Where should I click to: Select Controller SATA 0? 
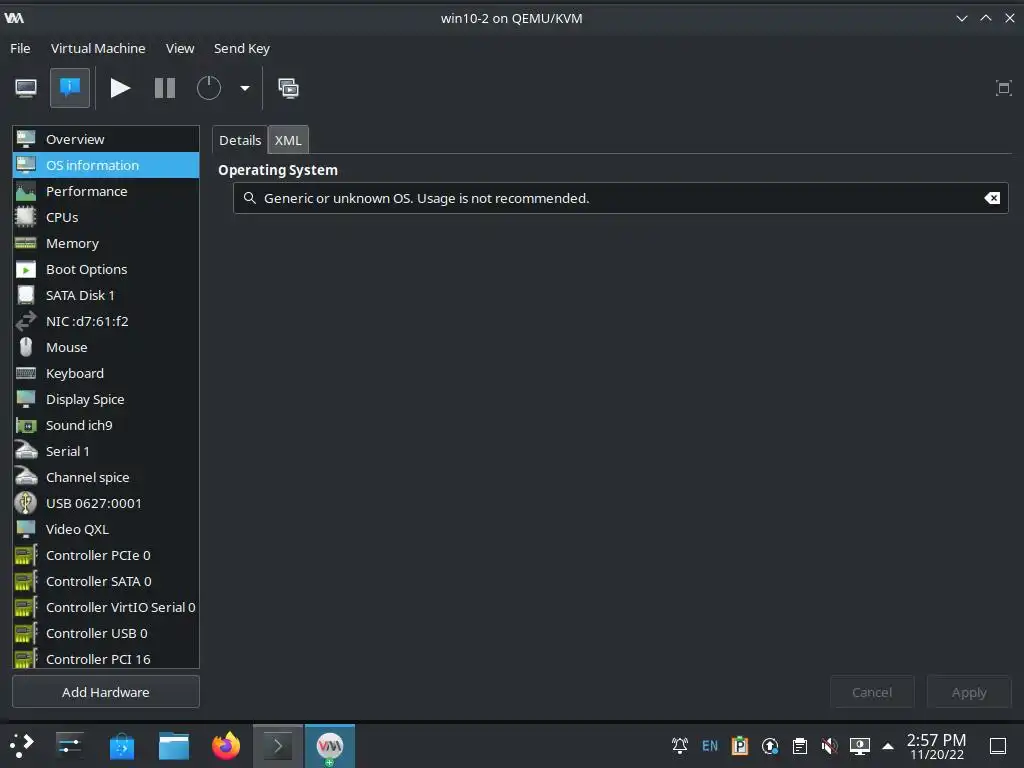[x=106, y=581]
